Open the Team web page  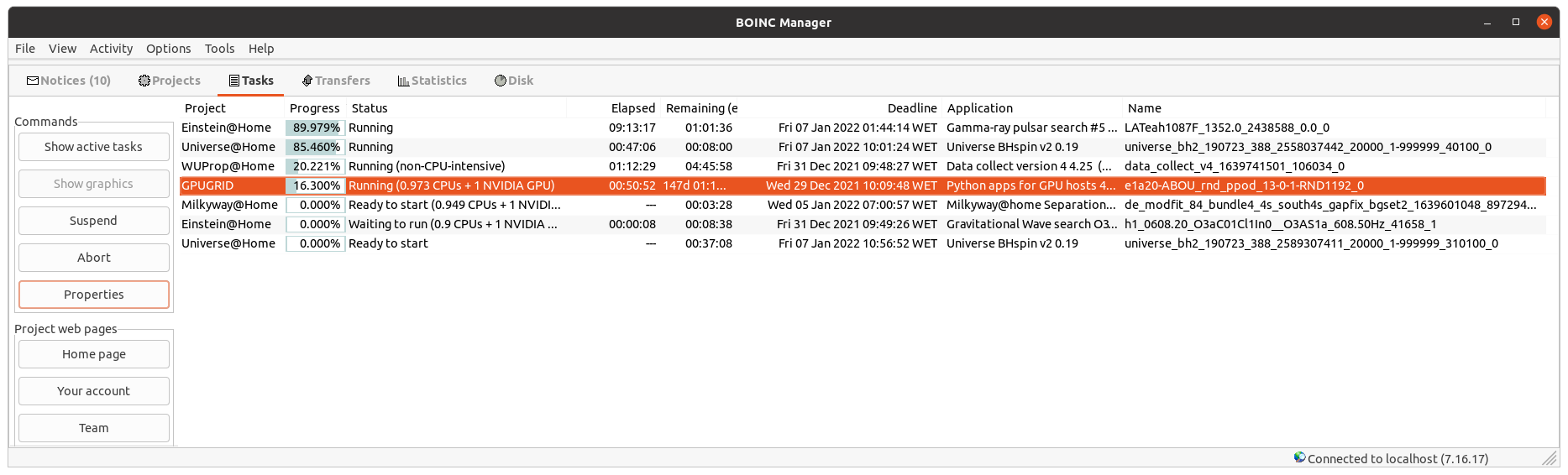click(94, 428)
